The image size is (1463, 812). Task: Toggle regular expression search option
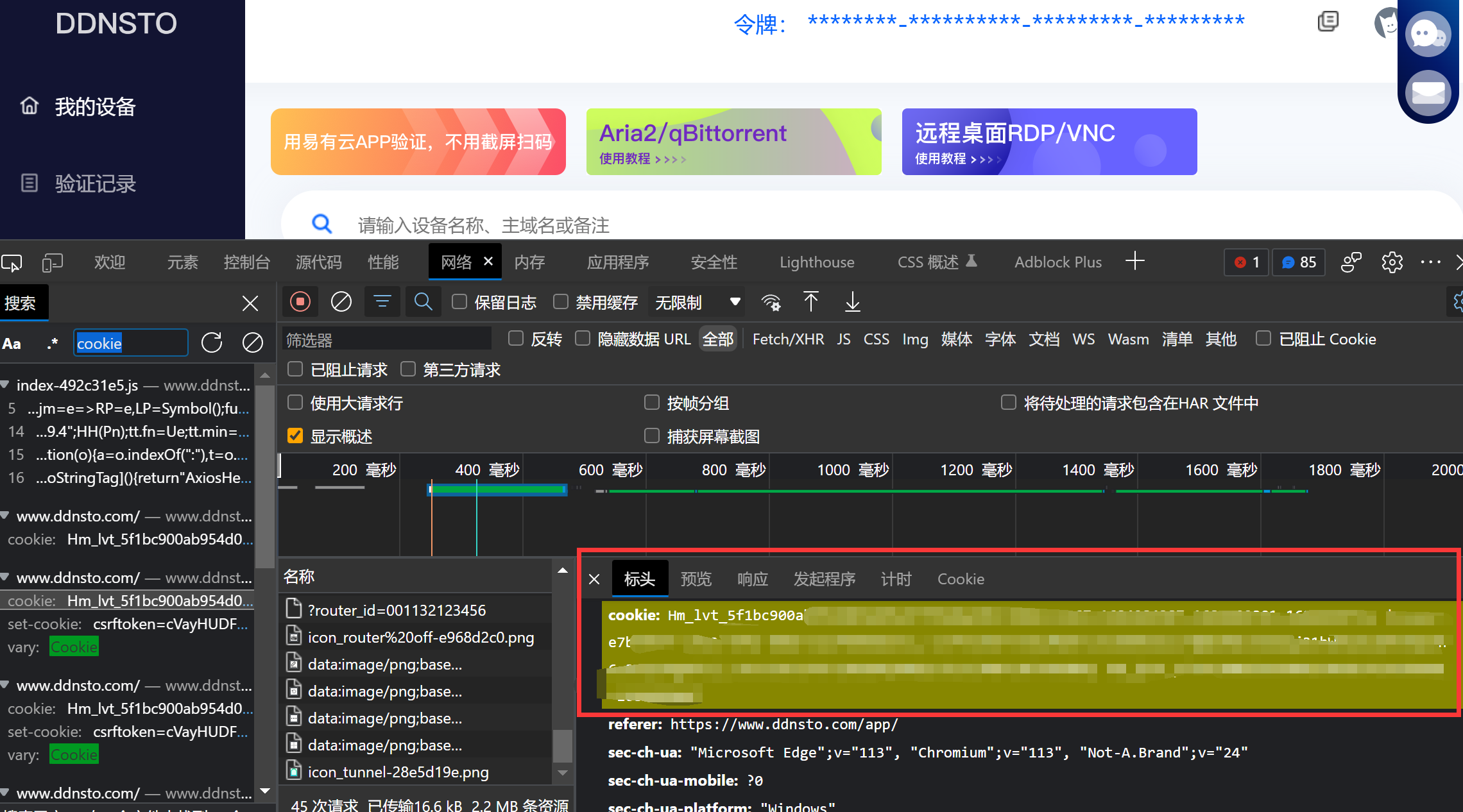point(52,343)
